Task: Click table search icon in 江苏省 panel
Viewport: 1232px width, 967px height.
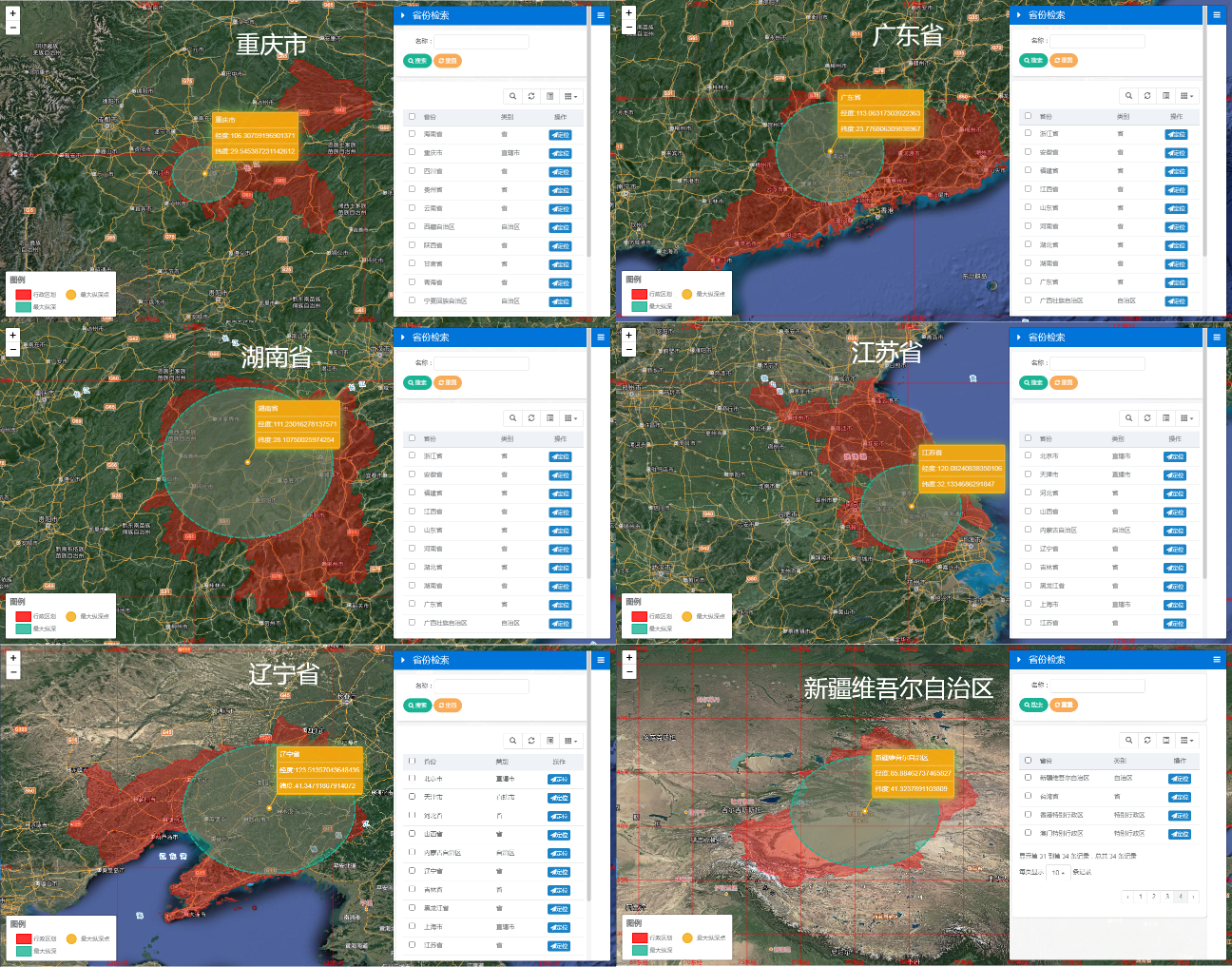Action: (1128, 417)
